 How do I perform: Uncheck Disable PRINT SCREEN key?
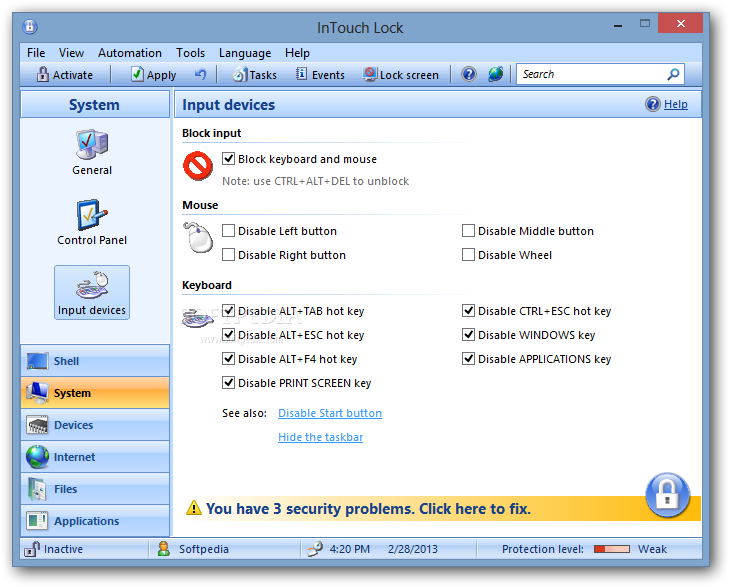228,383
